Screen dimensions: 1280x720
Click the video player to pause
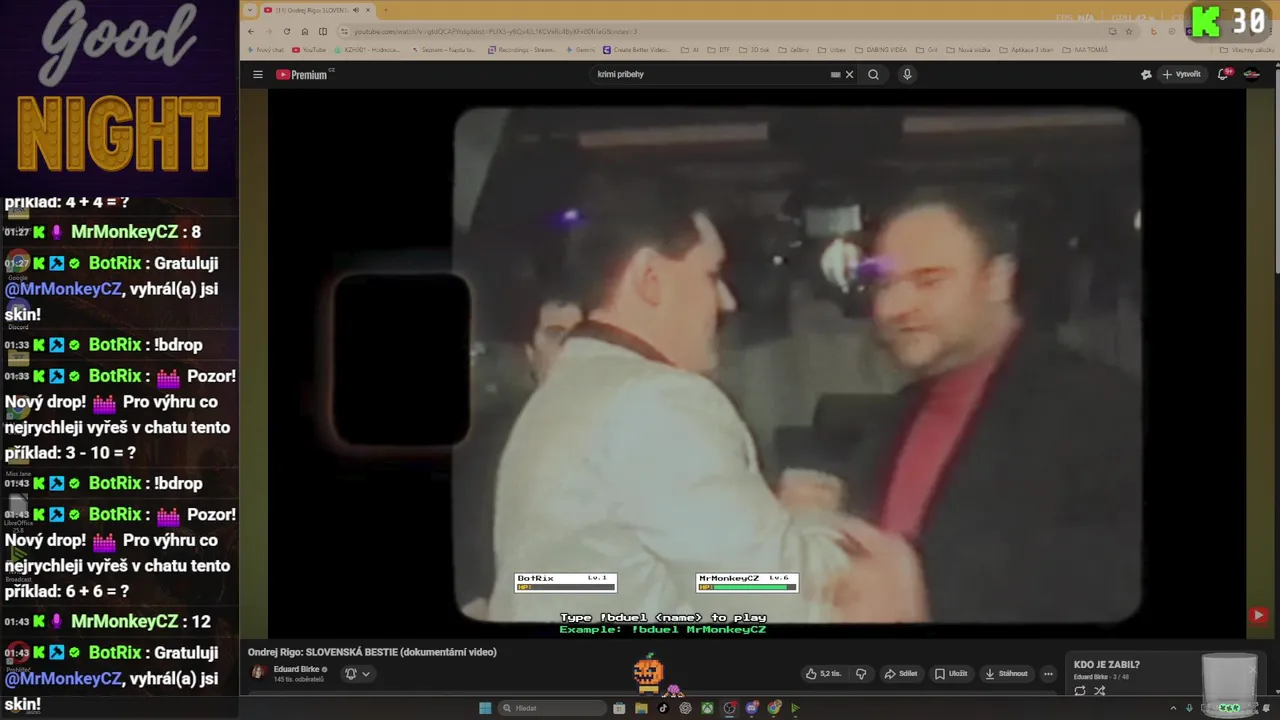click(x=756, y=365)
